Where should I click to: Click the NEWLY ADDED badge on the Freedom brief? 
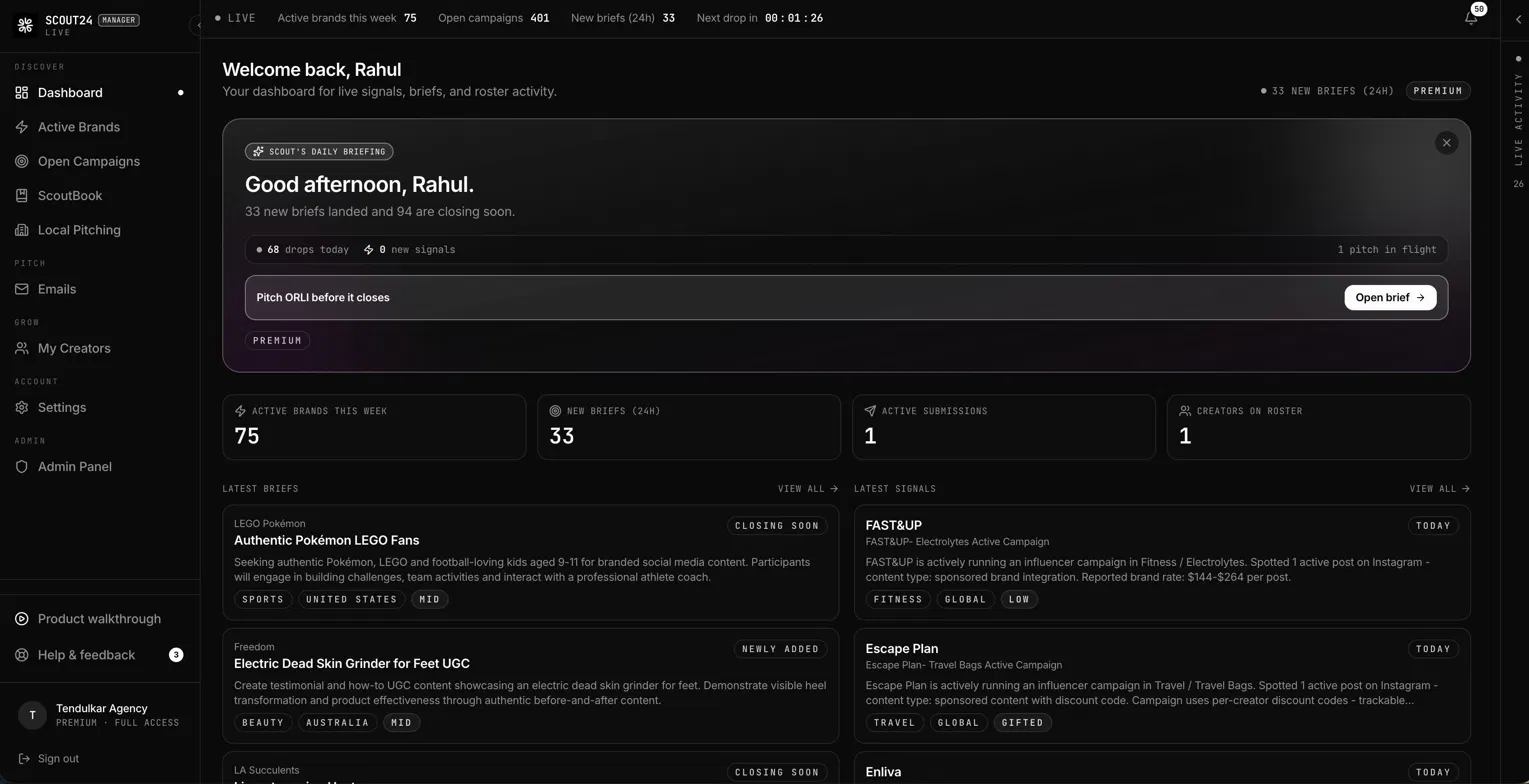[x=780, y=649]
